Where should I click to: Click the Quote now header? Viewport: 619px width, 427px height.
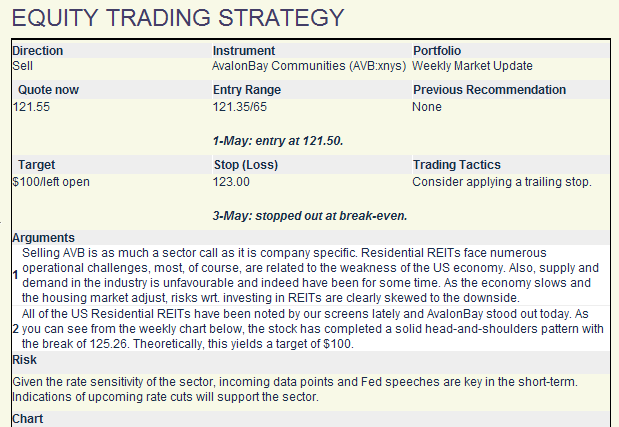tap(48, 90)
